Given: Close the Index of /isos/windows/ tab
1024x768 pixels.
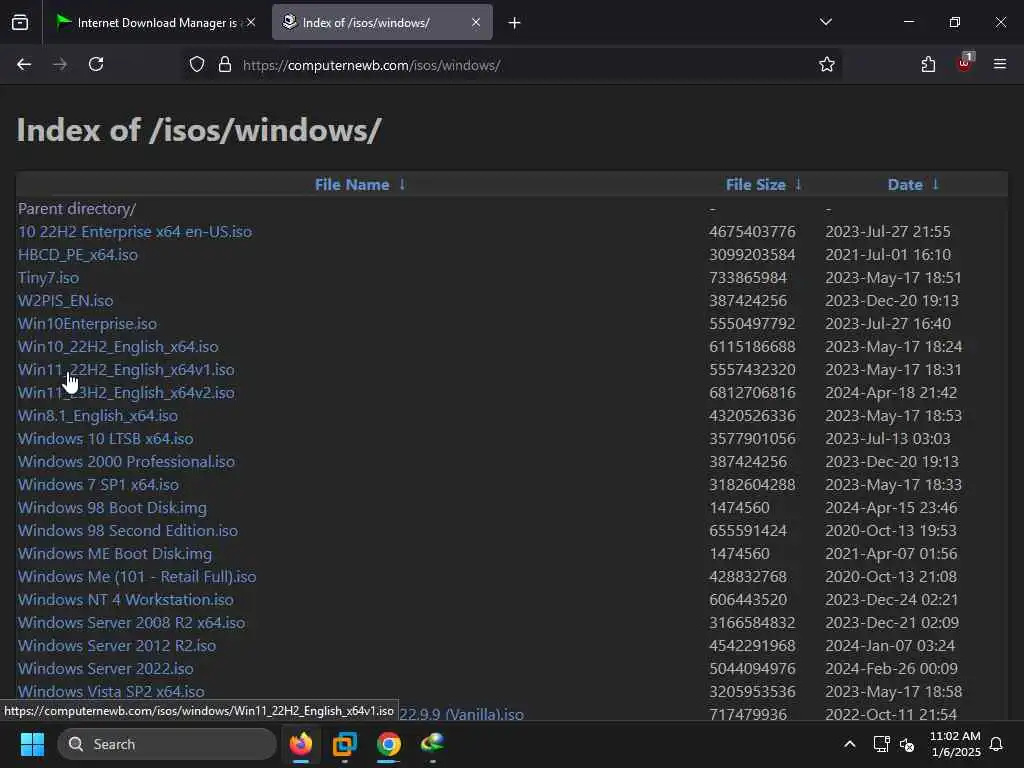Looking at the screenshot, I should tap(476, 22).
